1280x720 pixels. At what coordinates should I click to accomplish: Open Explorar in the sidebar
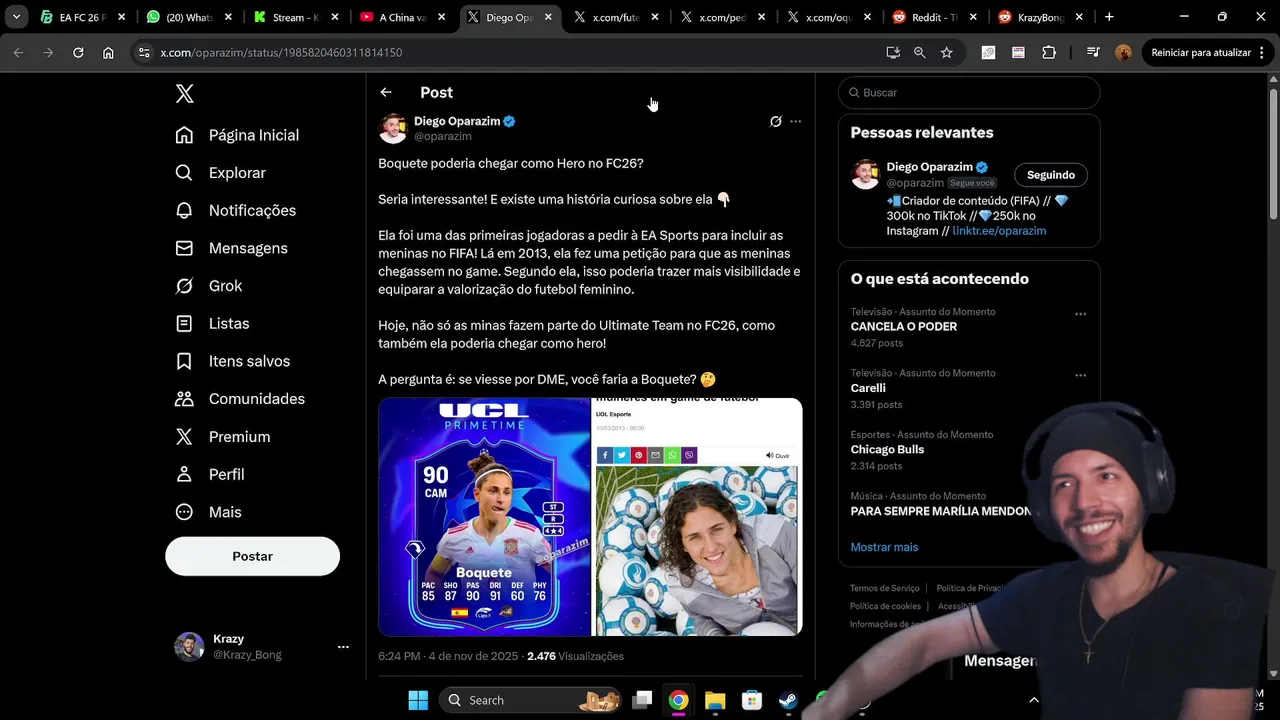(x=221, y=173)
